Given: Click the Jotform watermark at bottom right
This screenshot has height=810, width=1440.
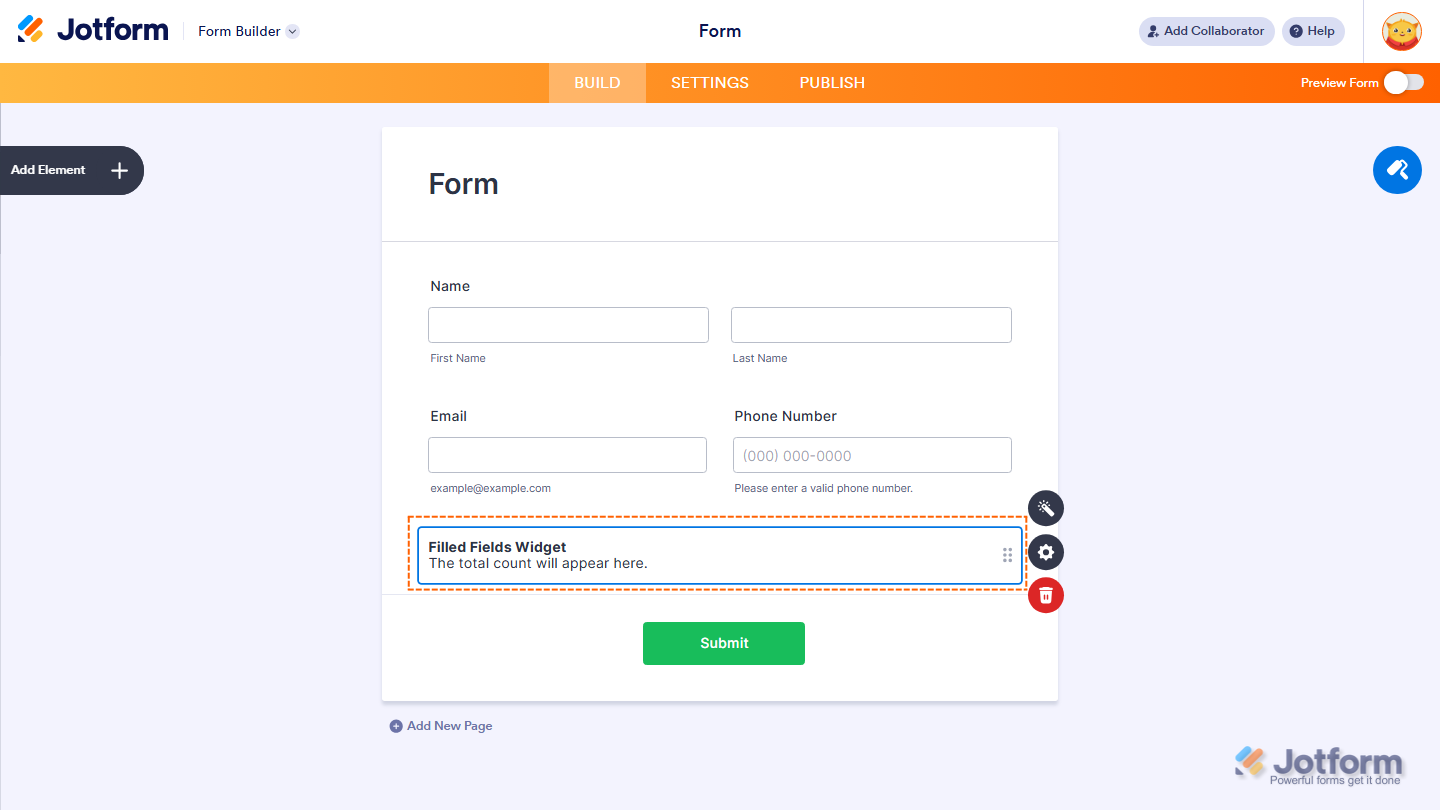Looking at the screenshot, I should pyautogui.click(x=1318, y=762).
